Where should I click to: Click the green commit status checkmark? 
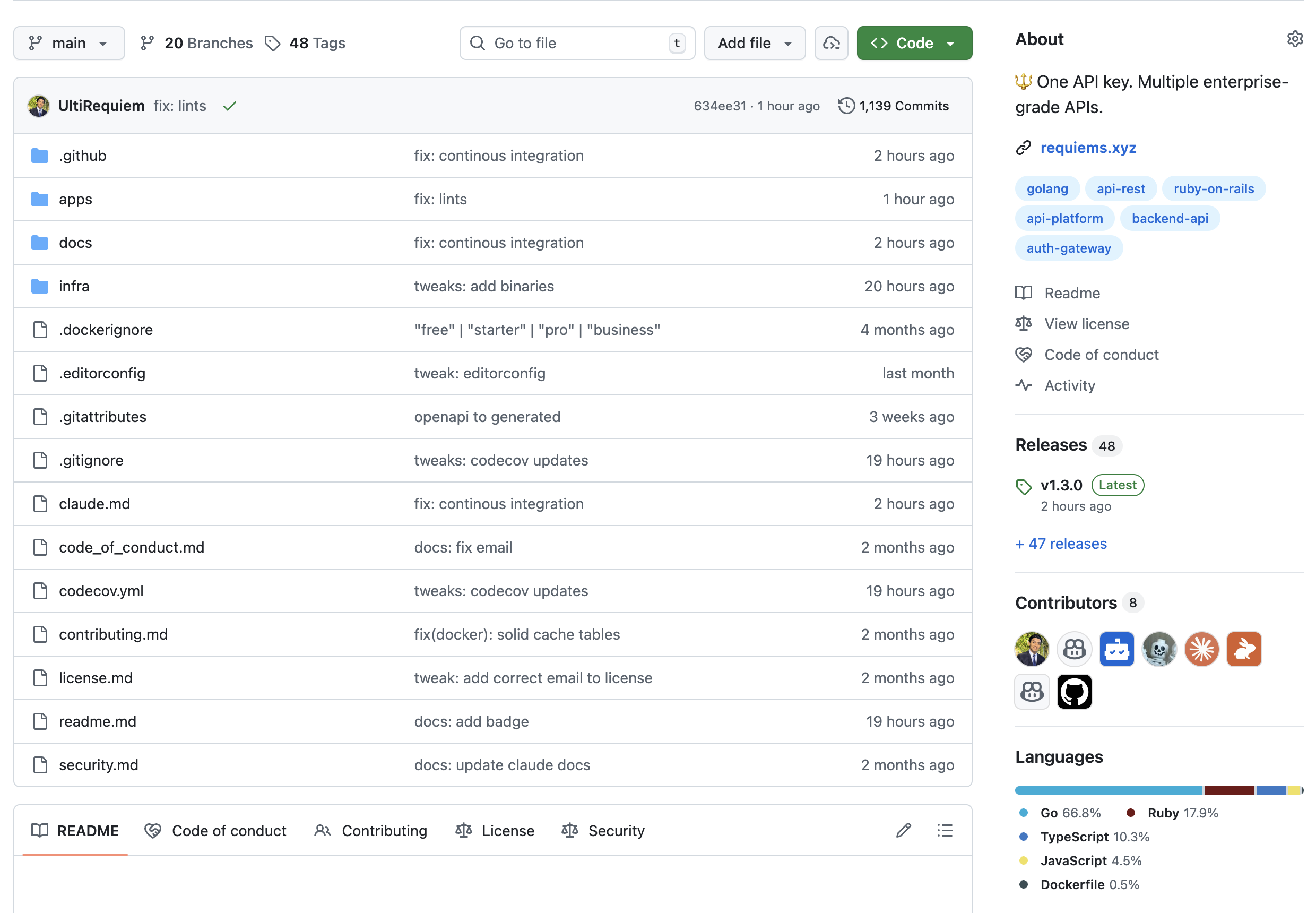(x=230, y=106)
